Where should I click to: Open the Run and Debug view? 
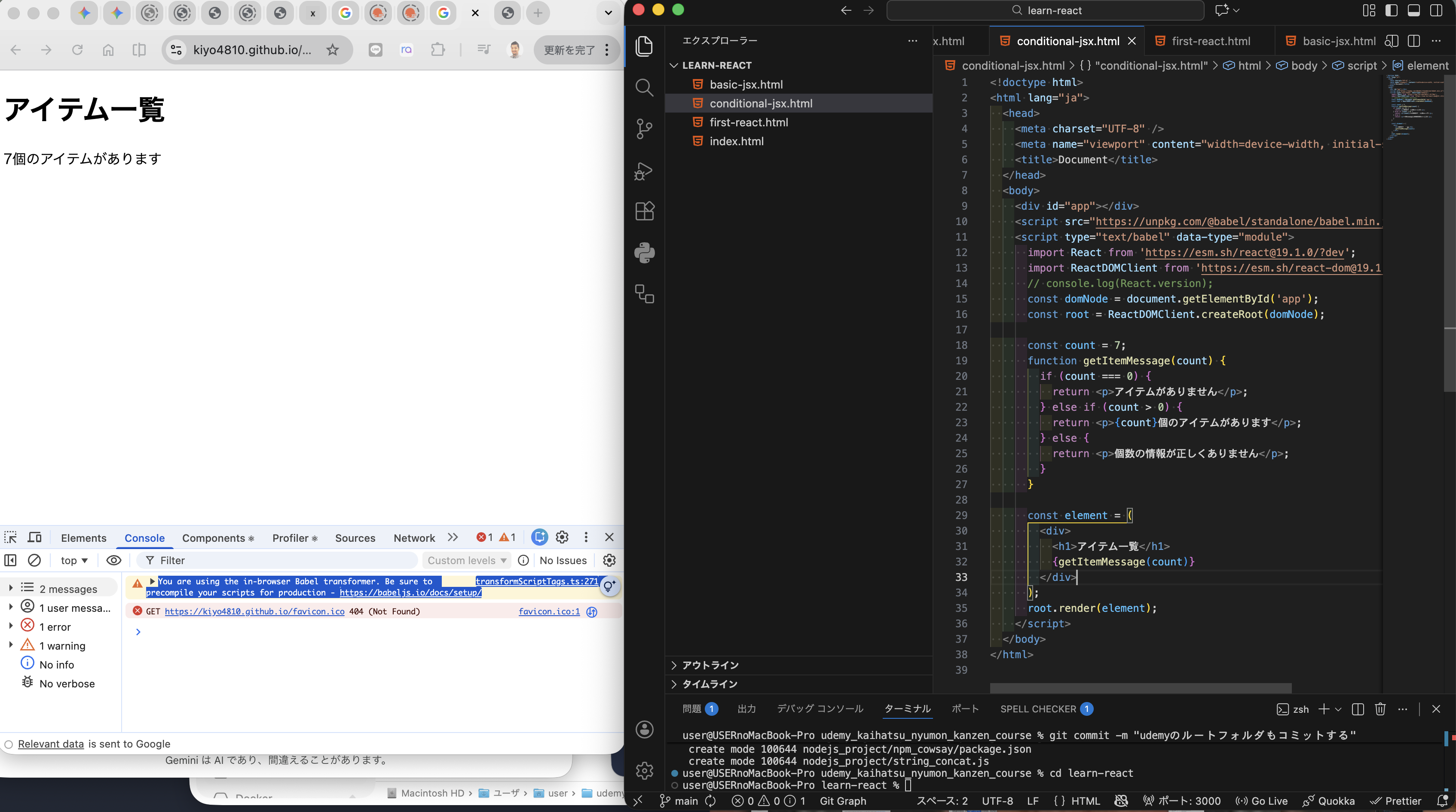(644, 171)
